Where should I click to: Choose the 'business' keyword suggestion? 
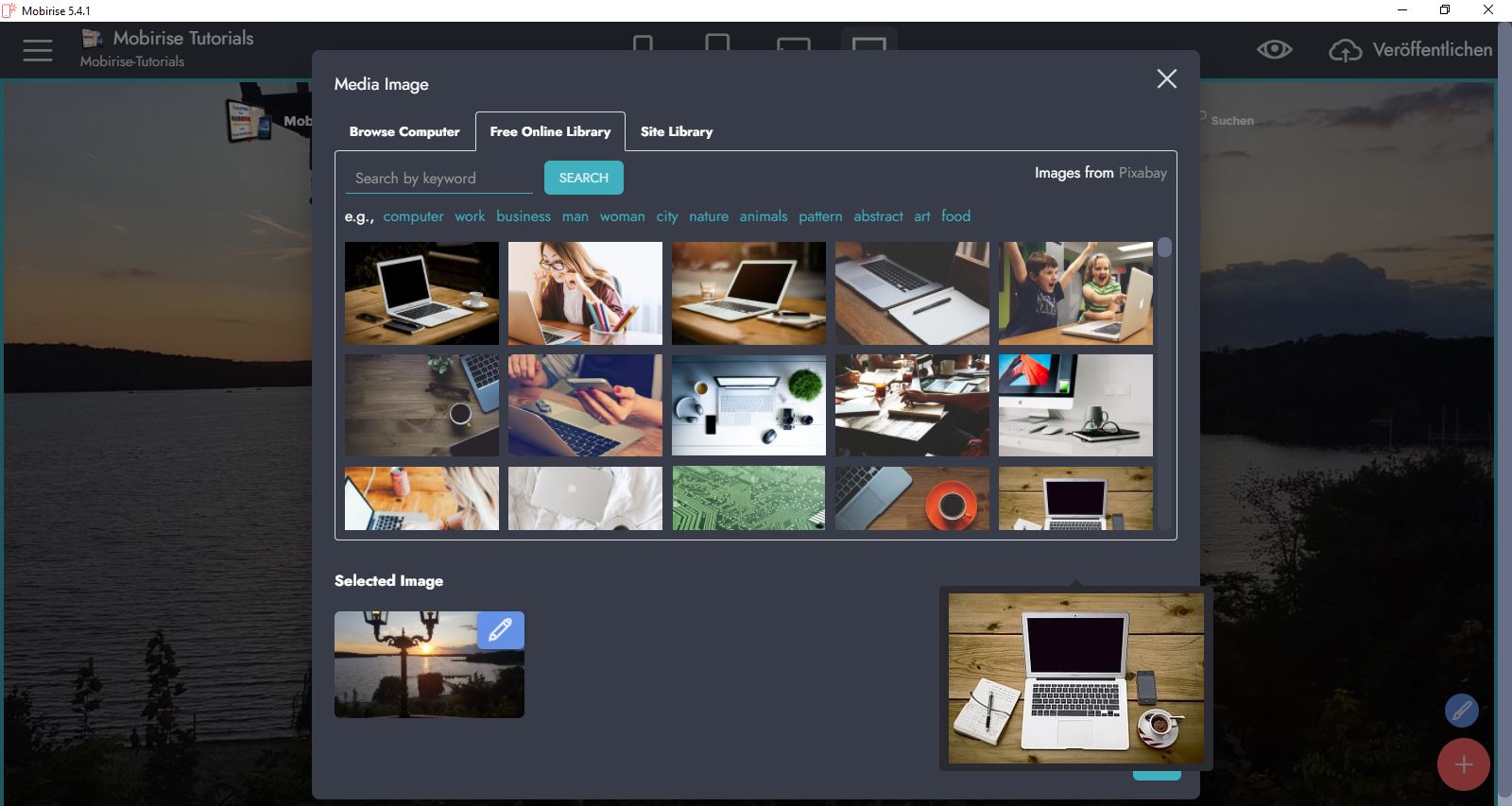pos(524,216)
